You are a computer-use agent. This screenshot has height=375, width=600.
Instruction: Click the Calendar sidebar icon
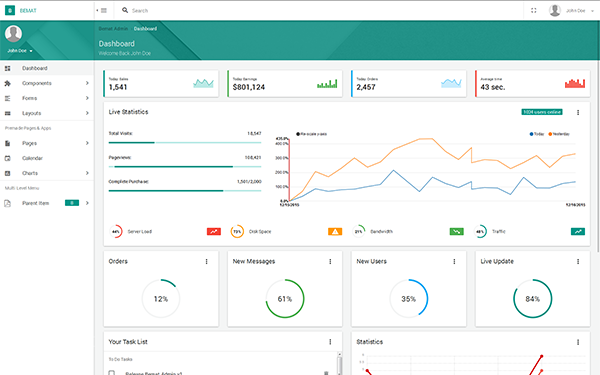(7, 158)
